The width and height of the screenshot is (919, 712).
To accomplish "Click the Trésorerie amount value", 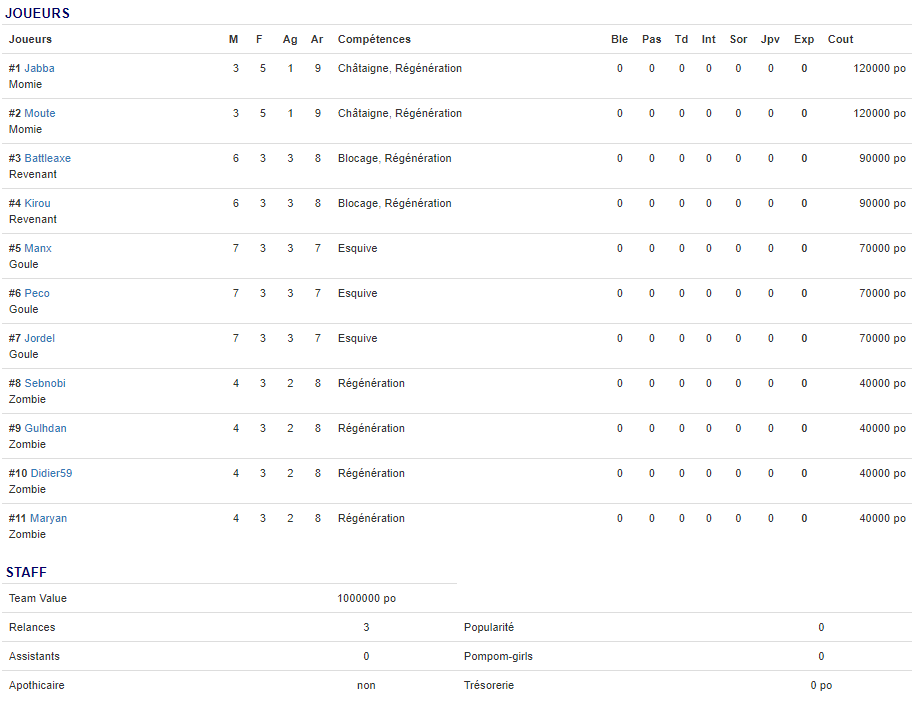I will pyautogui.click(x=821, y=685).
